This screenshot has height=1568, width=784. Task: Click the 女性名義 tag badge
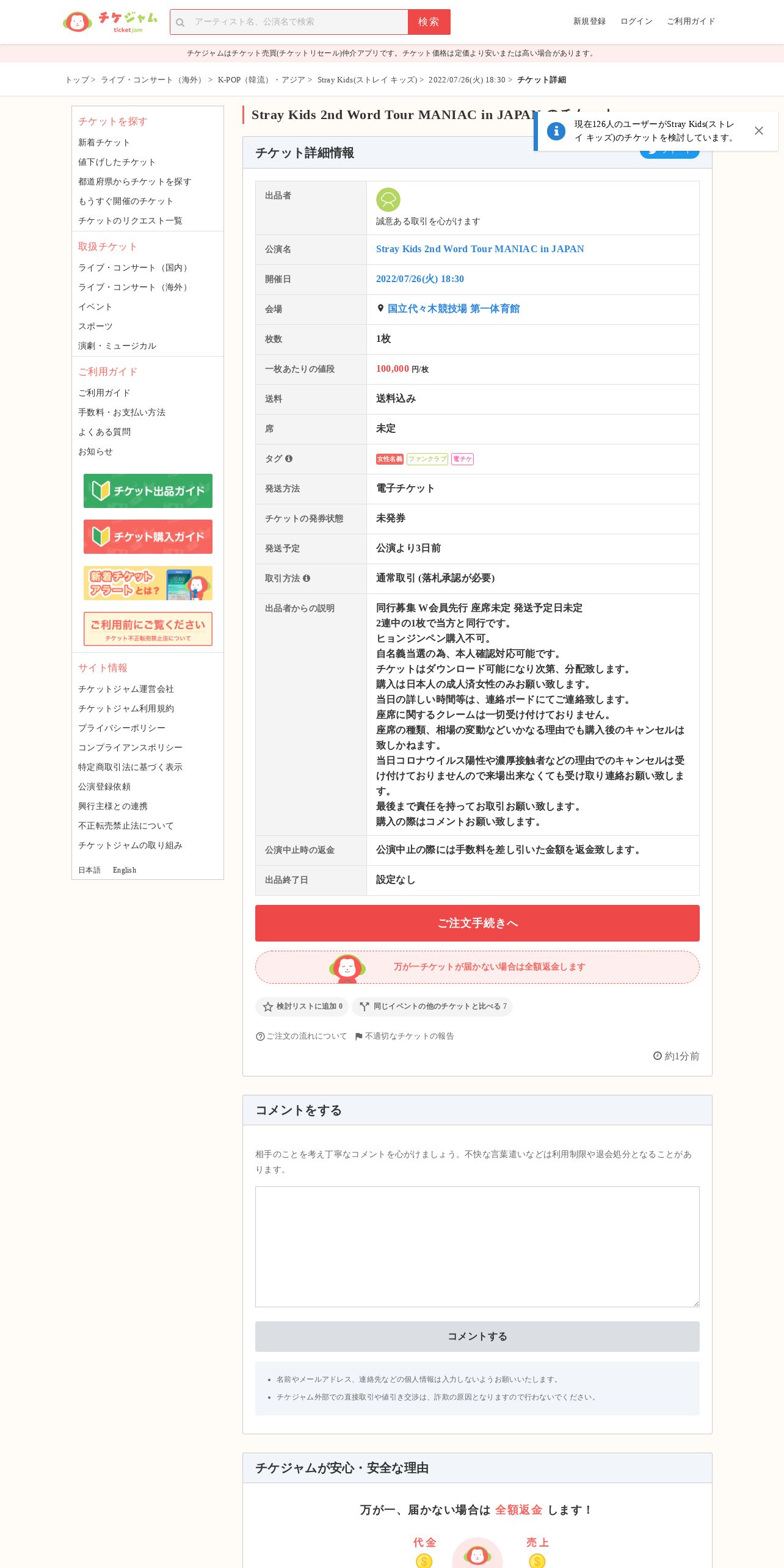(390, 459)
